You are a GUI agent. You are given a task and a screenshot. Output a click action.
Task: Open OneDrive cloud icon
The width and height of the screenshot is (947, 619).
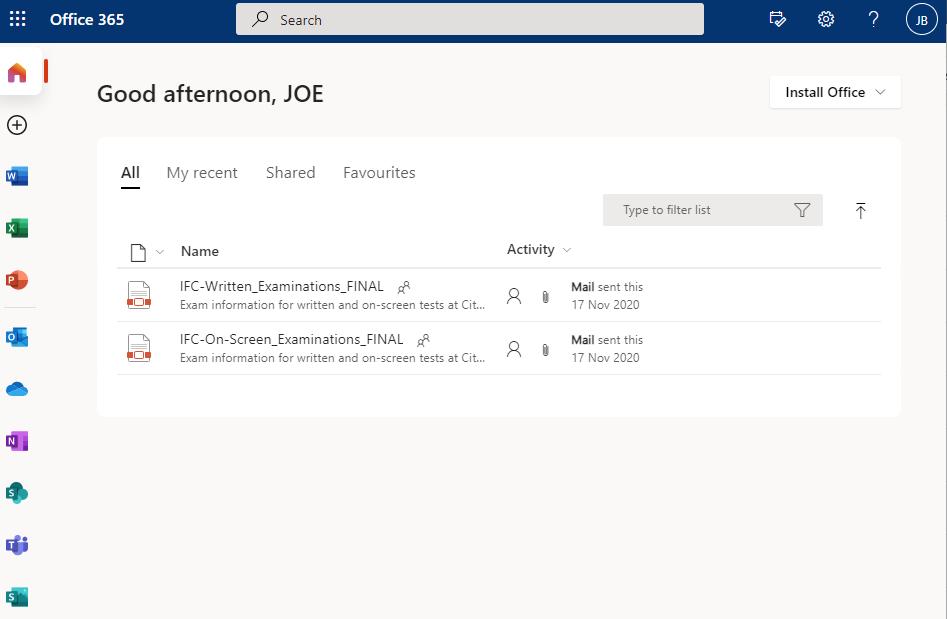[17, 389]
